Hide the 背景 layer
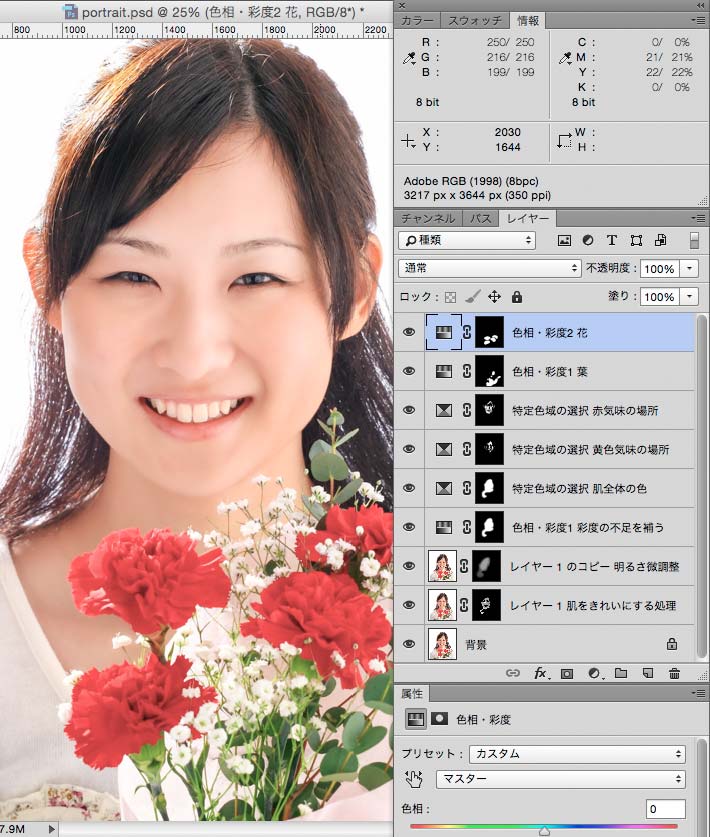This screenshot has width=710, height=837. [x=408, y=644]
